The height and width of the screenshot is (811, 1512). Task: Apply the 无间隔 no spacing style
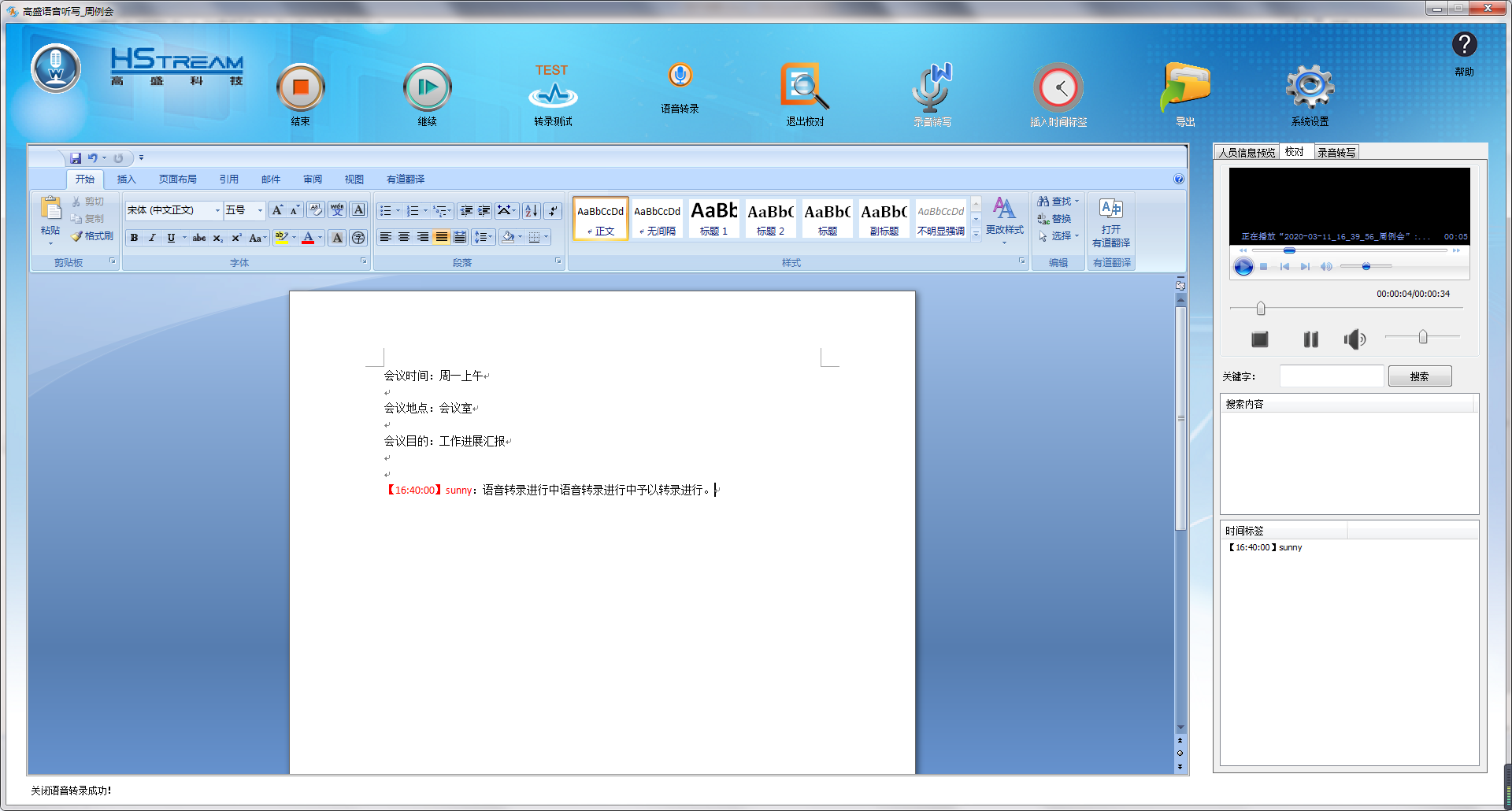point(658,218)
